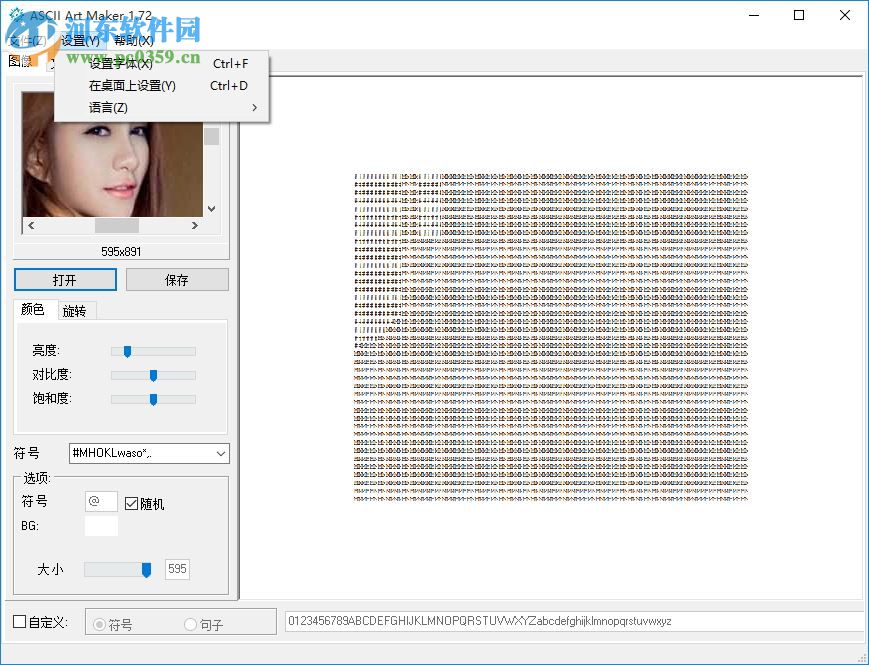Click the 打开 button to open an image
869x665 pixels.
point(65,279)
